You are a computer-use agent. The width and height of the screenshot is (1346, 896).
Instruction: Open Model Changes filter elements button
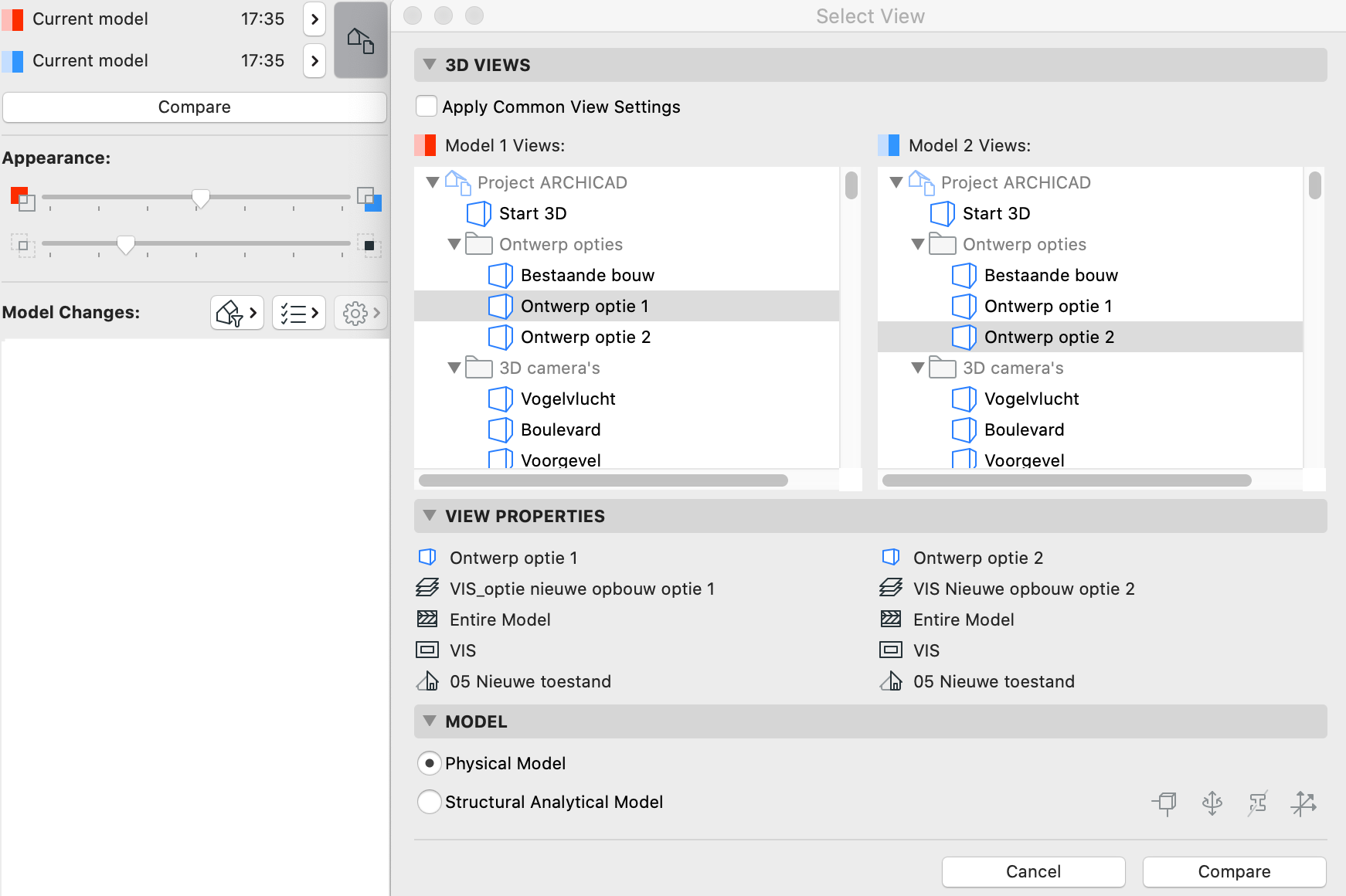237,313
